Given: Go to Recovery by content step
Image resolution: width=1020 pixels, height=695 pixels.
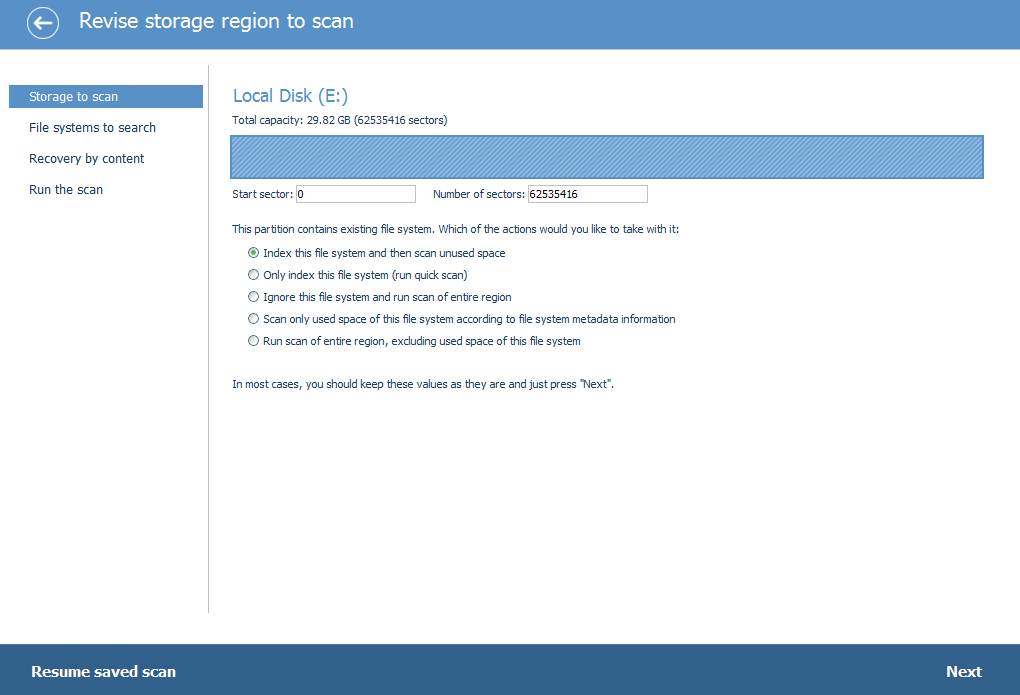Looking at the screenshot, I should pyautogui.click(x=87, y=159).
